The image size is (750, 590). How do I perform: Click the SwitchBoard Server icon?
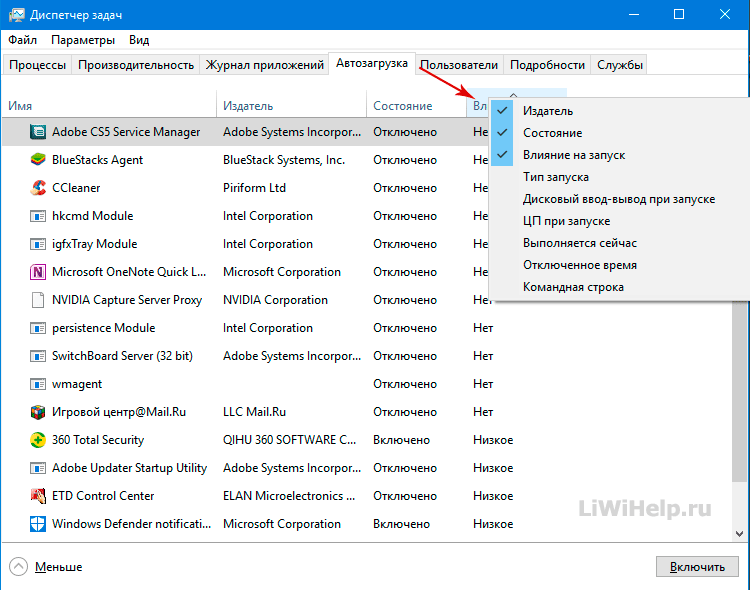tap(38, 356)
